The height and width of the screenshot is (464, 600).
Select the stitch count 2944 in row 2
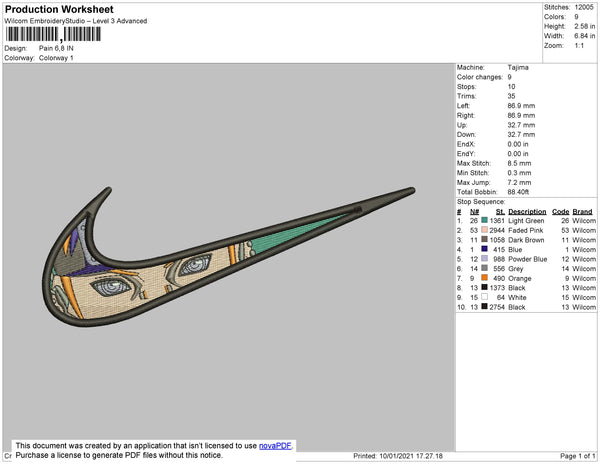click(x=497, y=230)
